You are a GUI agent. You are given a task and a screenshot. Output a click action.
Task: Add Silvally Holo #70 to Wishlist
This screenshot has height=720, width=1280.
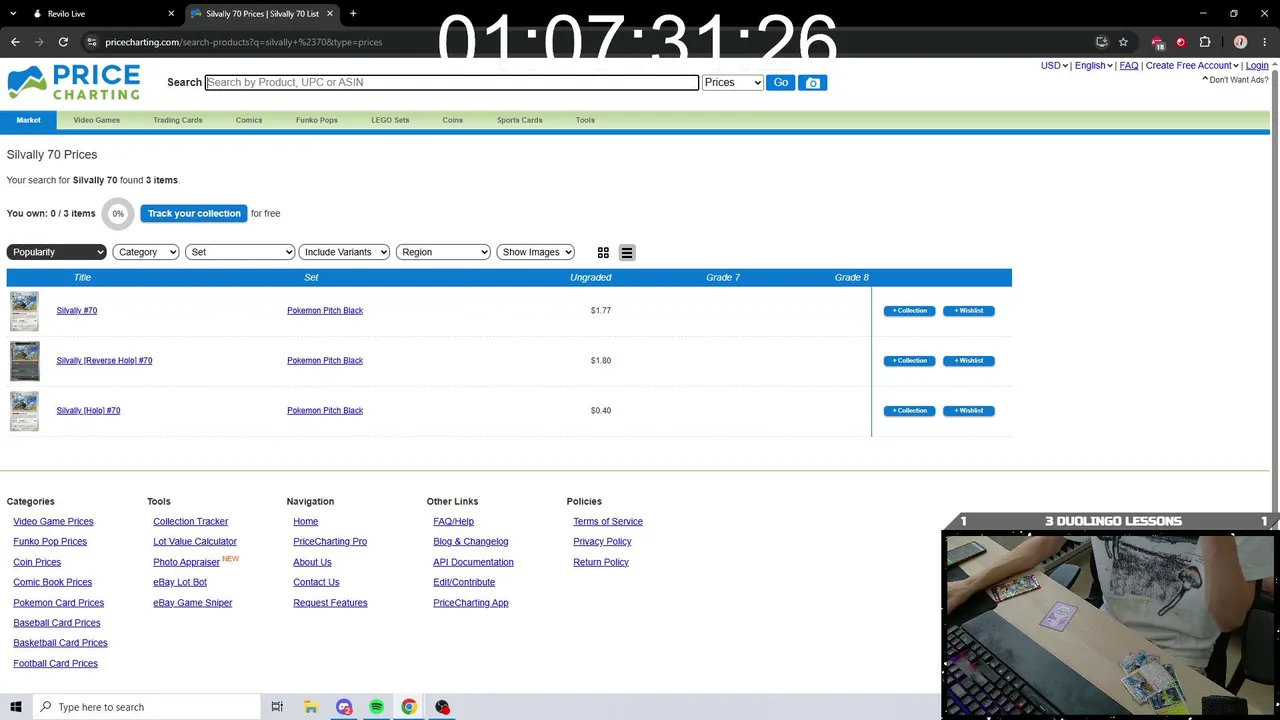tap(969, 411)
